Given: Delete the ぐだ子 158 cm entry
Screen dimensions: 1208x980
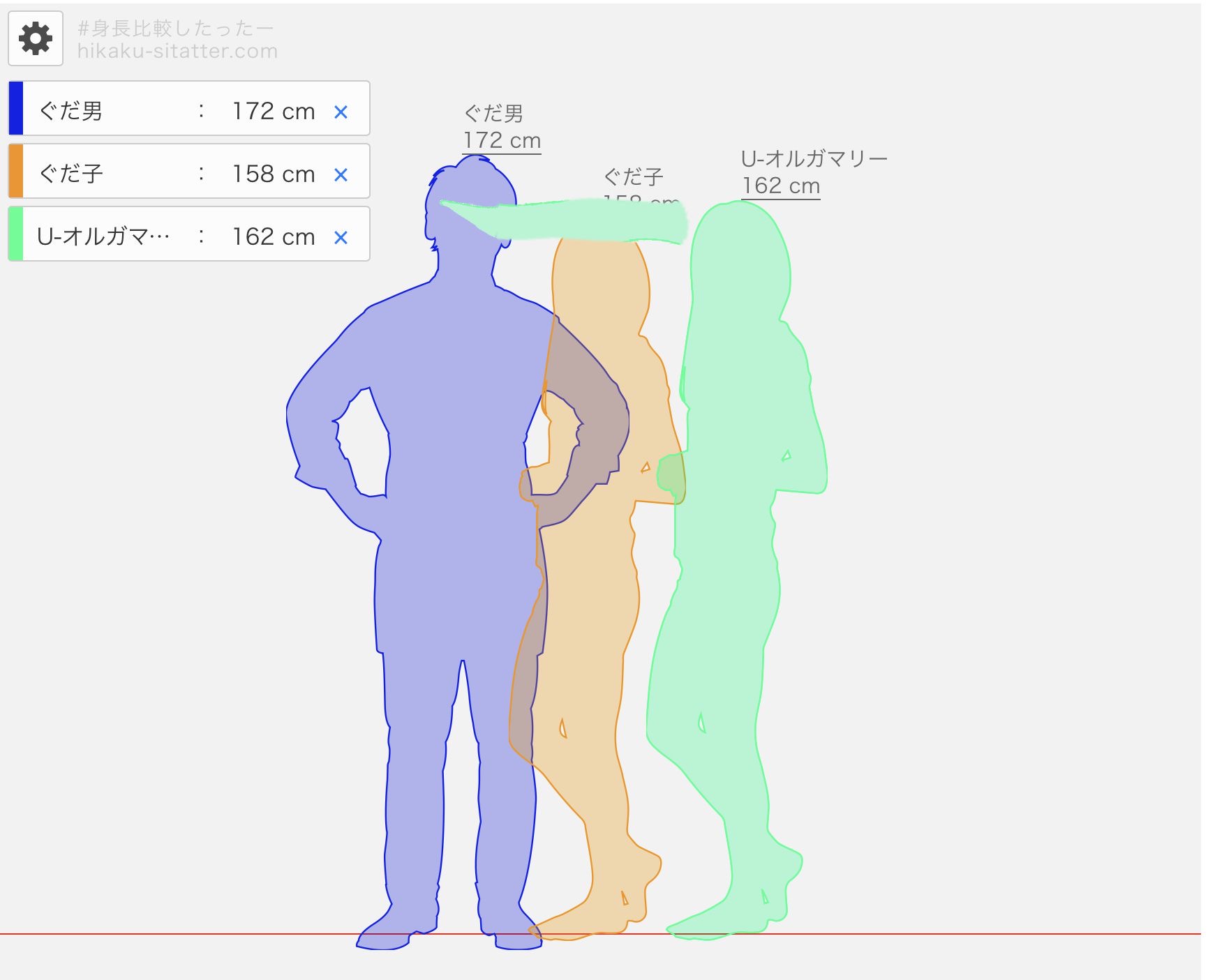Looking at the screenshot, I should (341, 174).
